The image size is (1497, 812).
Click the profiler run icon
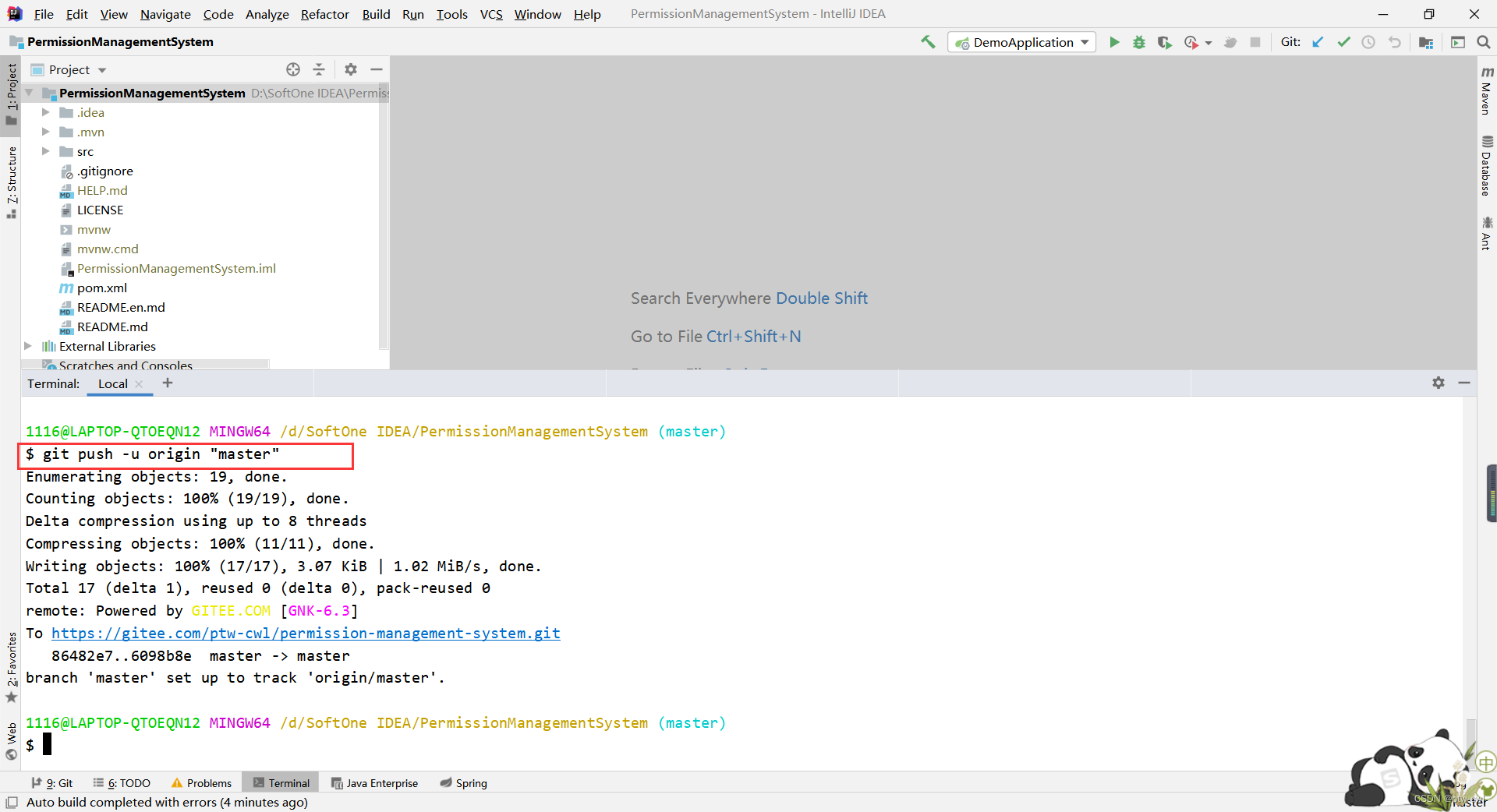(1191, 42)
